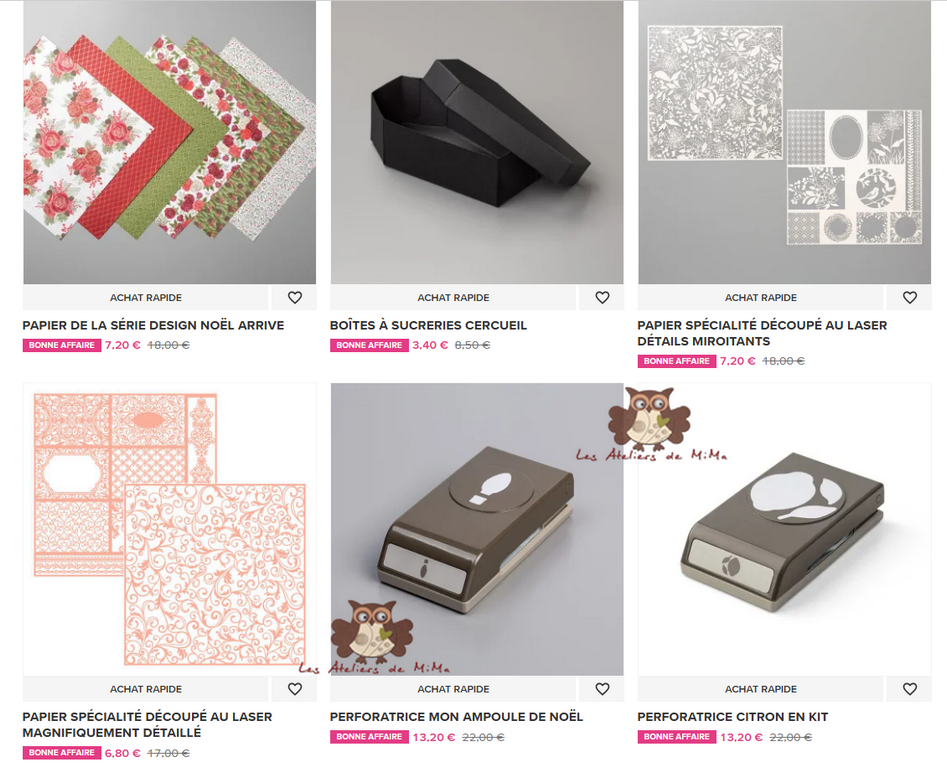Favorite the Papier Noël Arrive product heart
The image size is (947, 768).
[295, 298]
